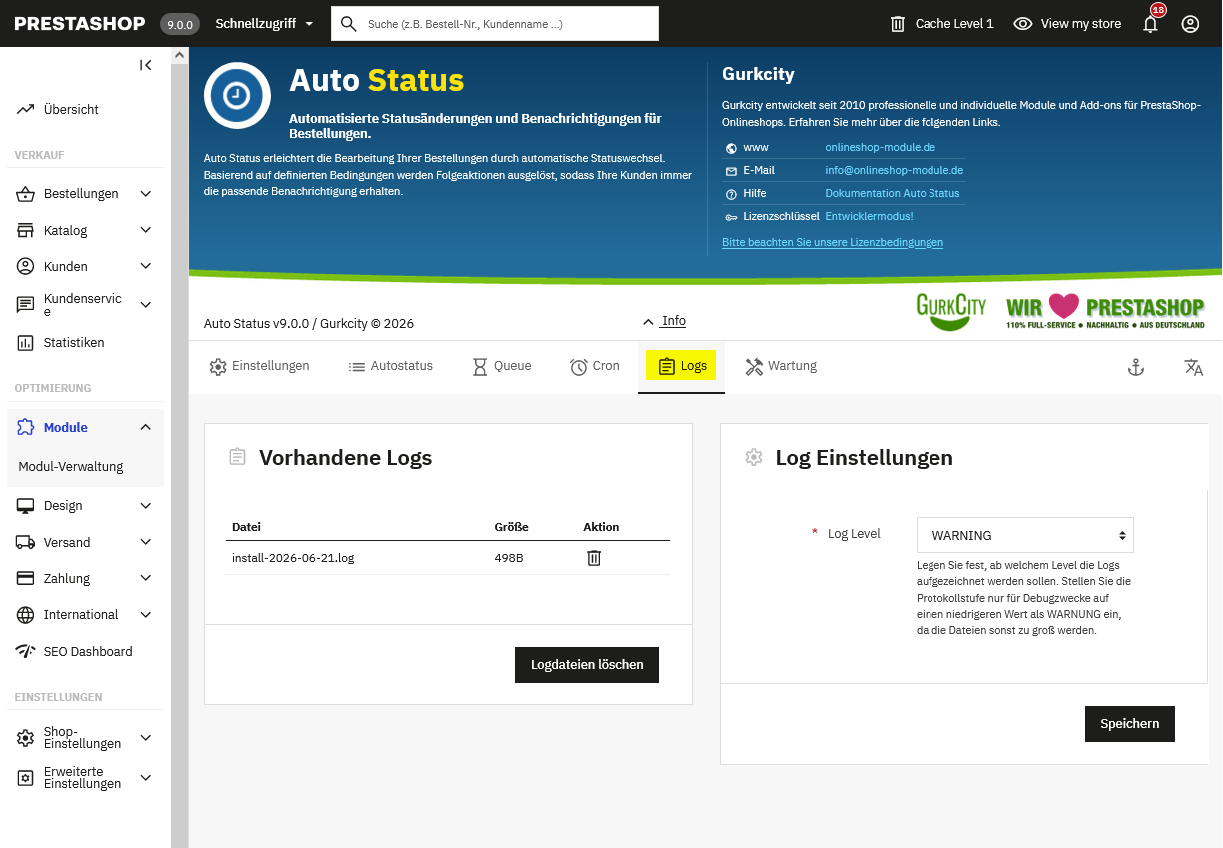Open the onlineshop-module.de website link
The image size is (1223, 848).
click(x=880, y=147)
